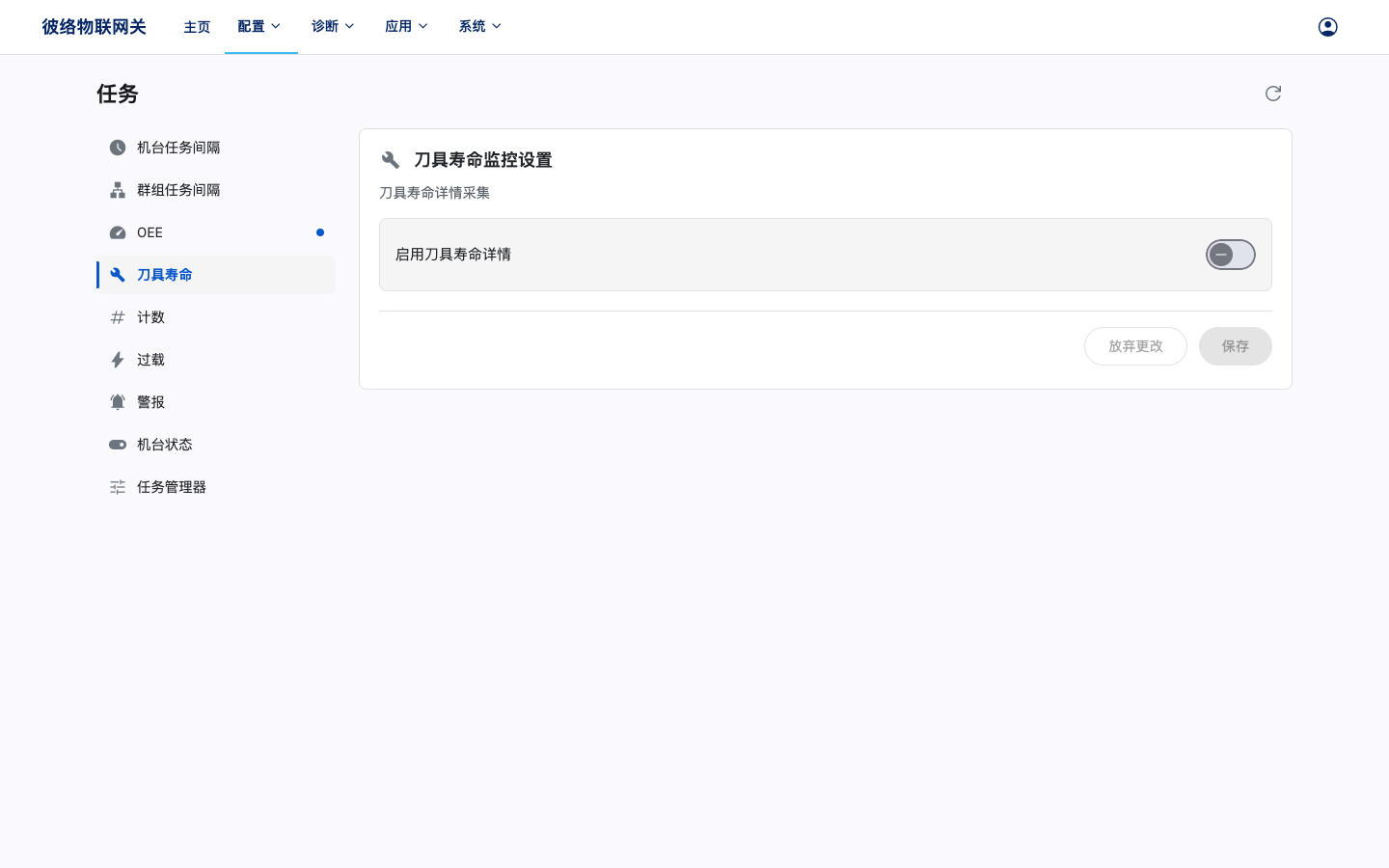Click the refresh icon next to 任务
This screenshot has height=868, width=1389.
(x=1273, y=94)
